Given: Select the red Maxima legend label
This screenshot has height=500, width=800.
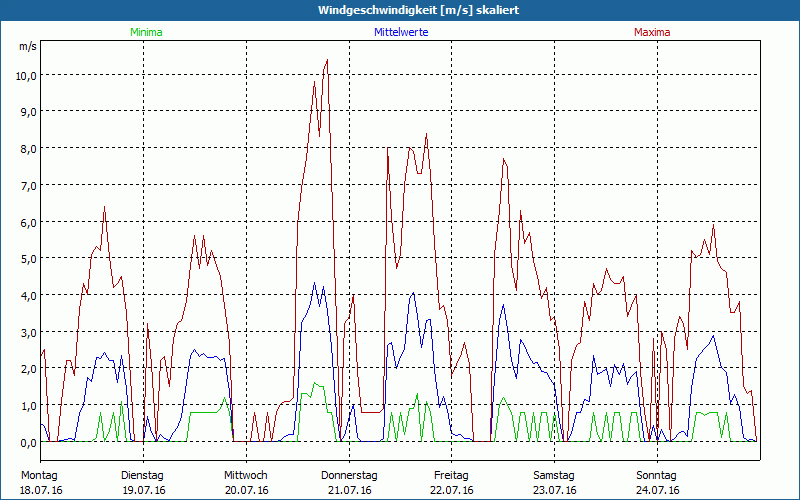Looking at the screenshot, I should point(652,32).
